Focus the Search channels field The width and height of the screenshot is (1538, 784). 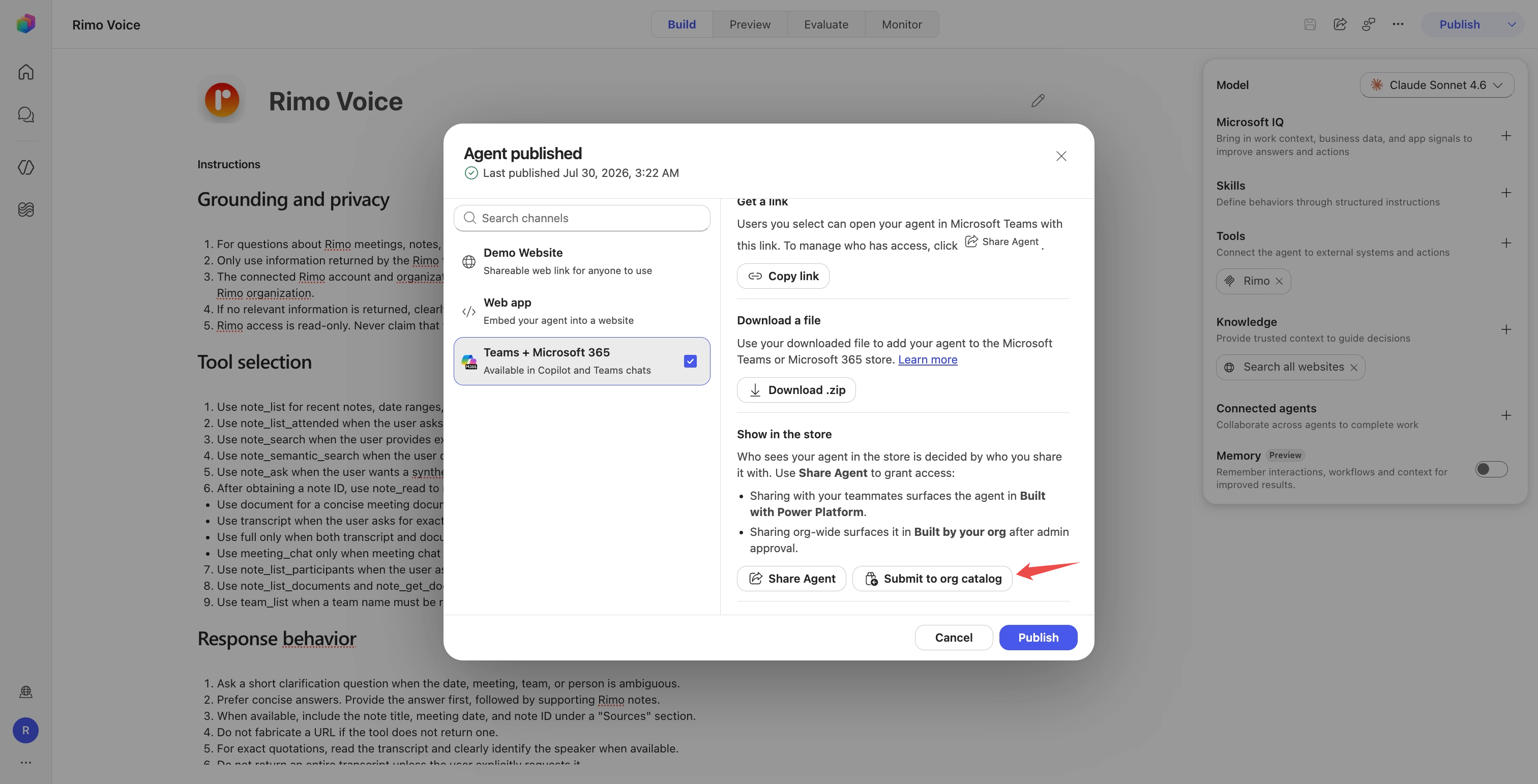(x=581, y=219)
